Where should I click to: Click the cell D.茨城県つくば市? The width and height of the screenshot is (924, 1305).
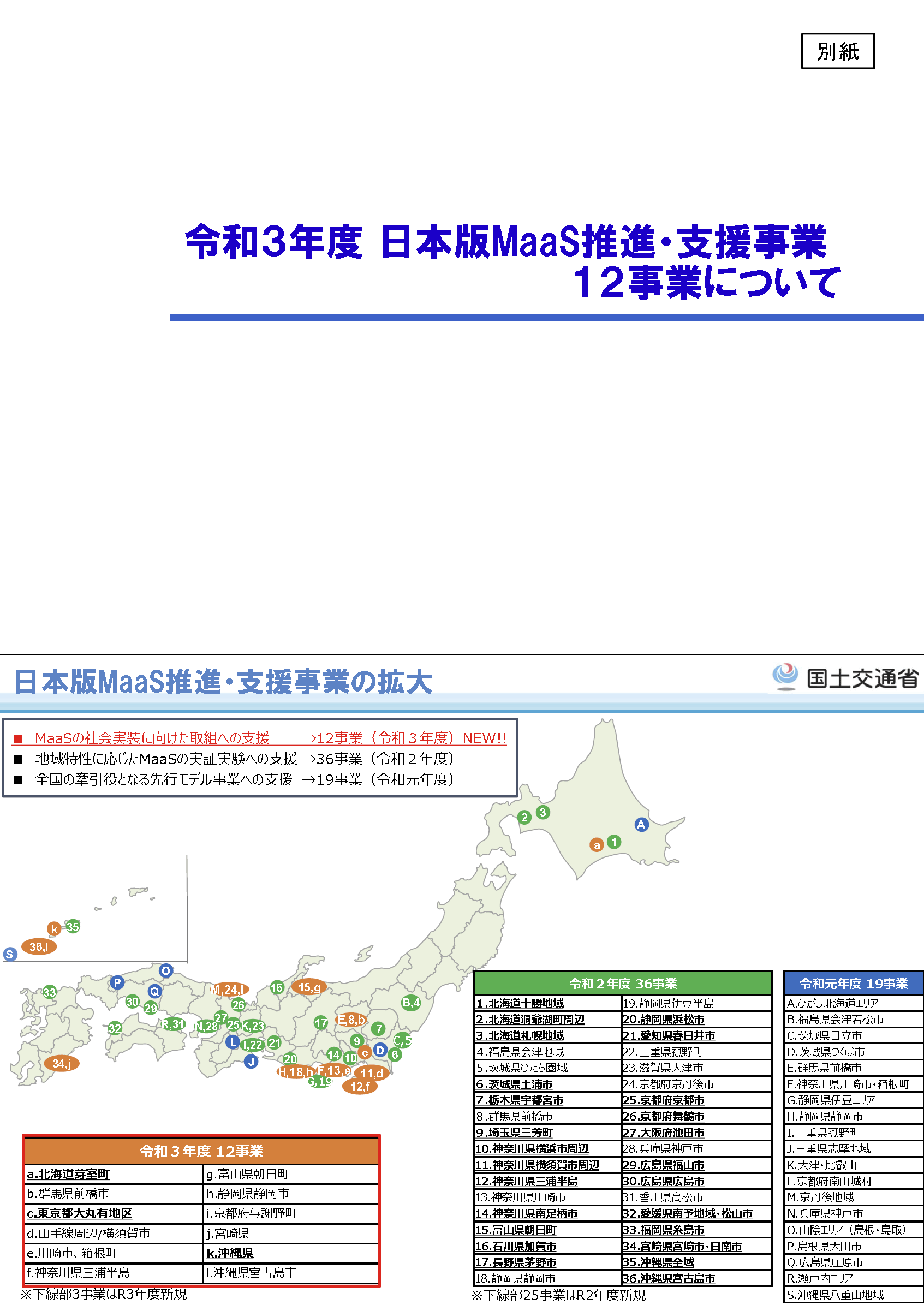[854, 1052]
